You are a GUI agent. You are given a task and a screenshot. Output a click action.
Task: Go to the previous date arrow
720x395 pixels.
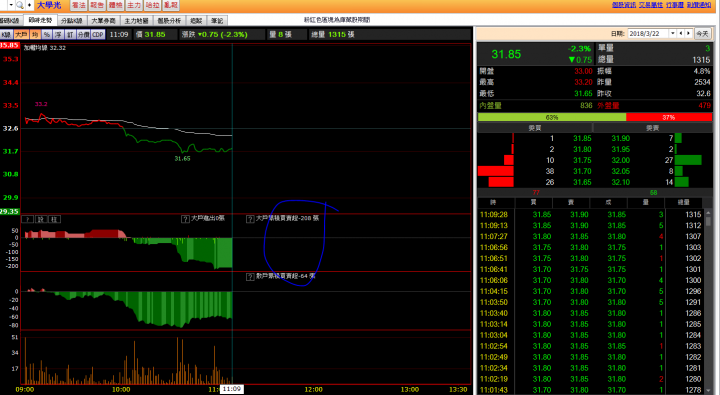pyautogui.click(x=681, y=34)
